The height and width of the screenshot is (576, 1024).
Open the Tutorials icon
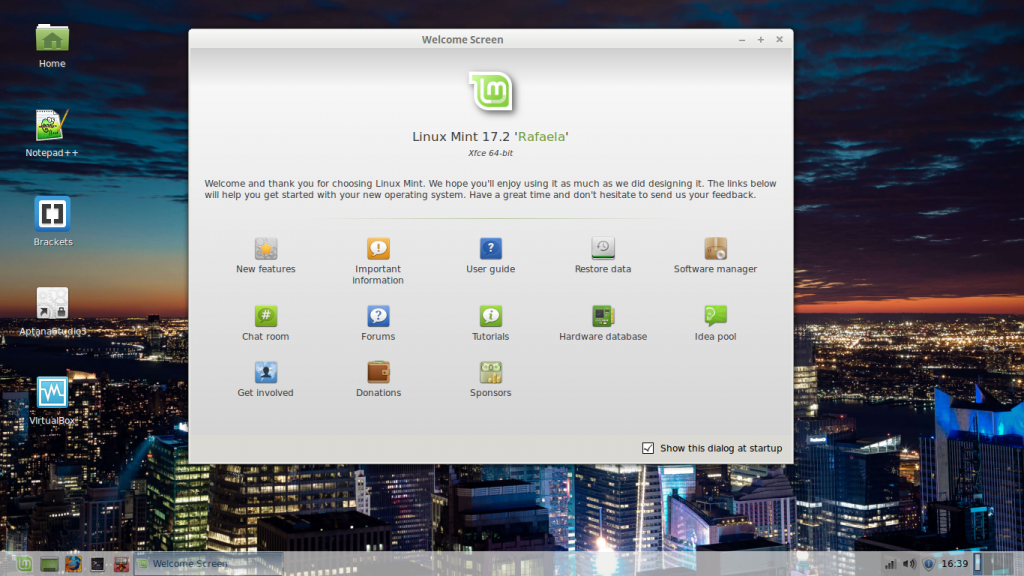click(490, 317)
